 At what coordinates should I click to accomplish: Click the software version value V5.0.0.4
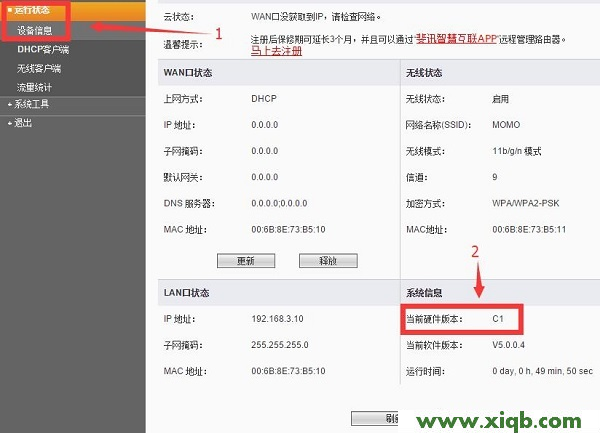click(x=508, y=345)
